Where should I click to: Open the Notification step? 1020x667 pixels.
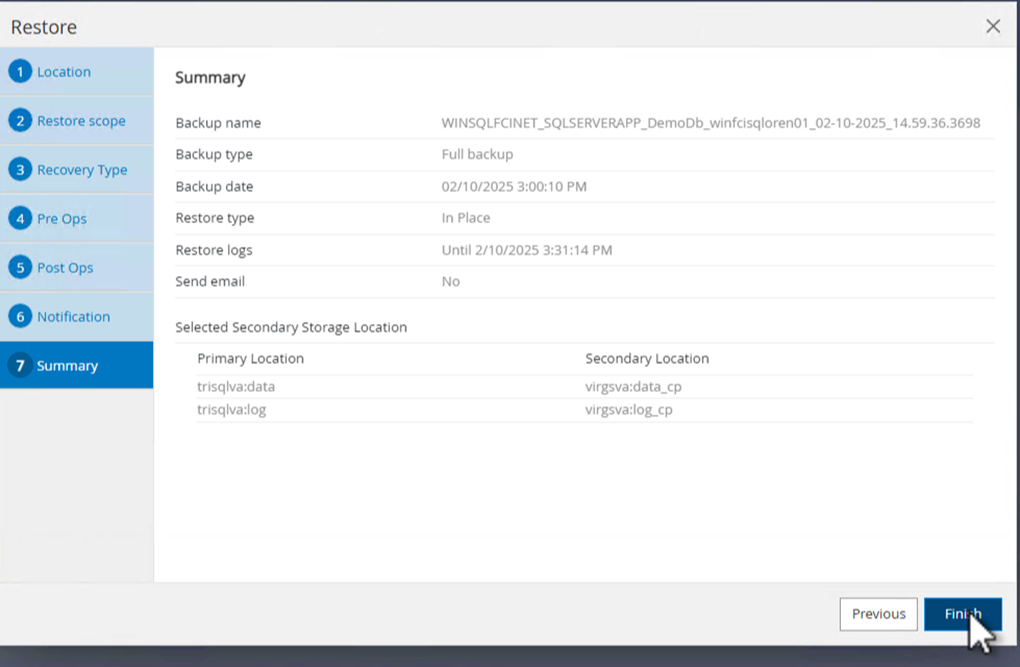pyautogui.click(x=77, y=316)
